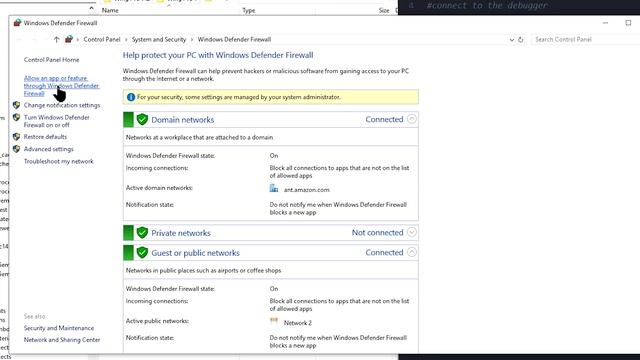Click the Domain networks Connected status

384,119
